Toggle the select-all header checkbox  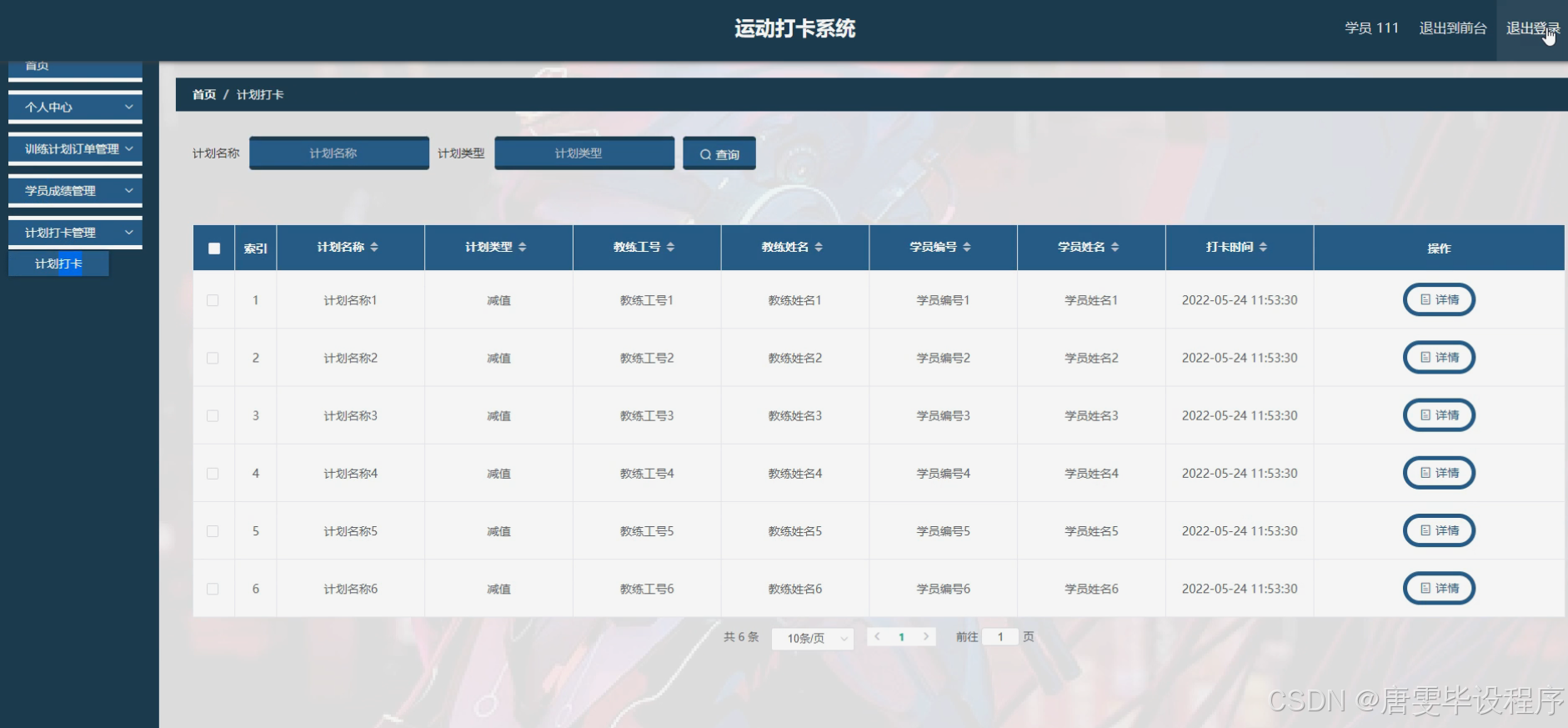[214, 249]
